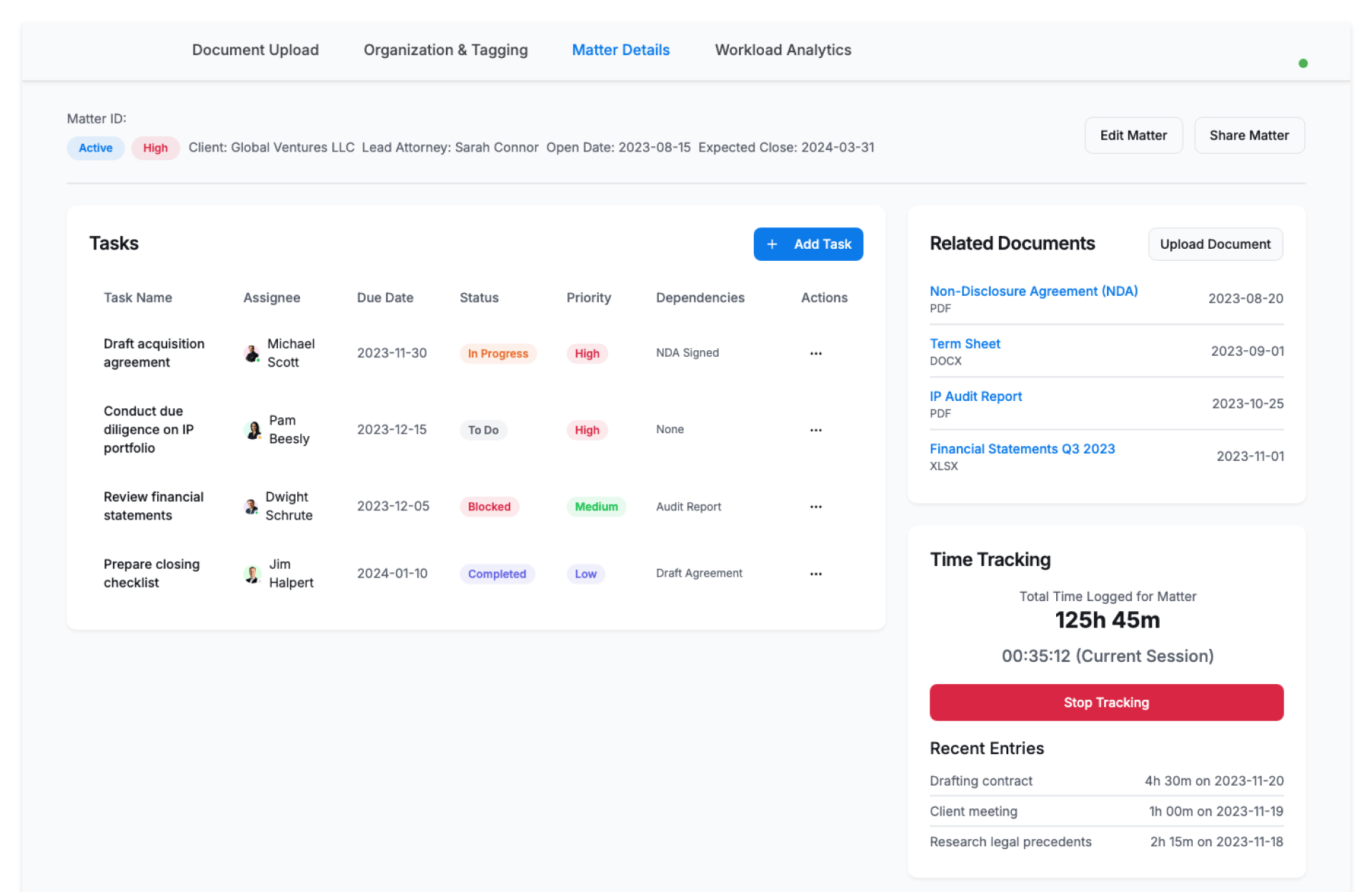The height and width of the screenshot is (892, 1372).
Task: Click Jim Halpert's avatar icon
Action: click(x=252, y=573)
